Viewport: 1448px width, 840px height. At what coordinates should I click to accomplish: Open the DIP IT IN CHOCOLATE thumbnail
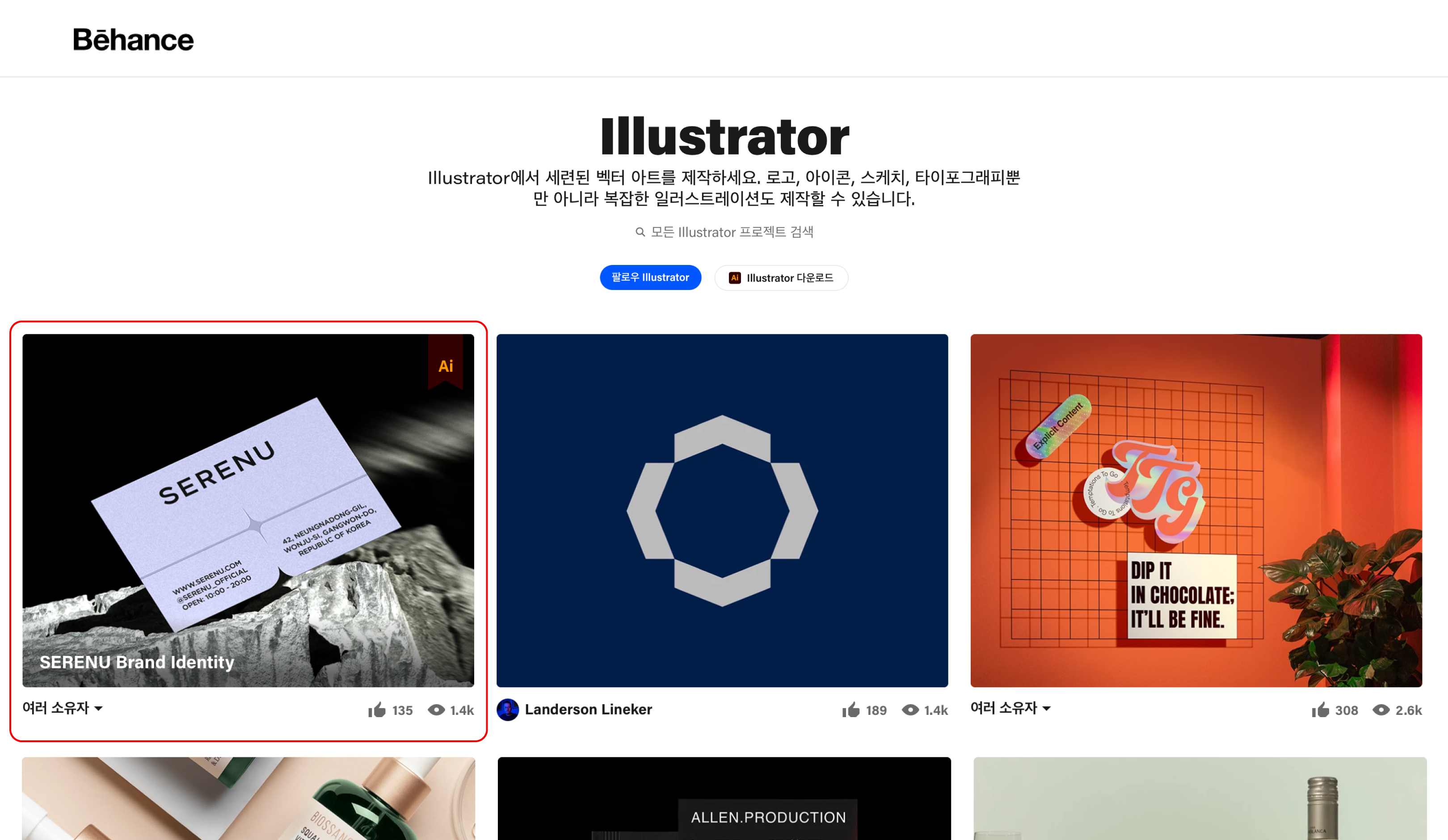pos(1196,511)
